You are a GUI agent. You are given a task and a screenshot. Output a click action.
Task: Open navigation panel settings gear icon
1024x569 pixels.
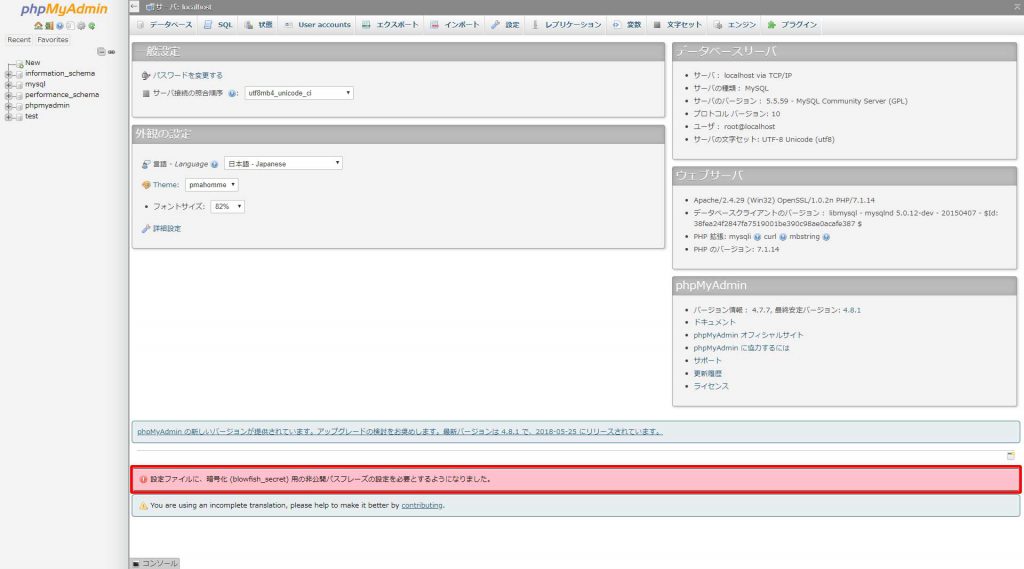pos(81,25)
